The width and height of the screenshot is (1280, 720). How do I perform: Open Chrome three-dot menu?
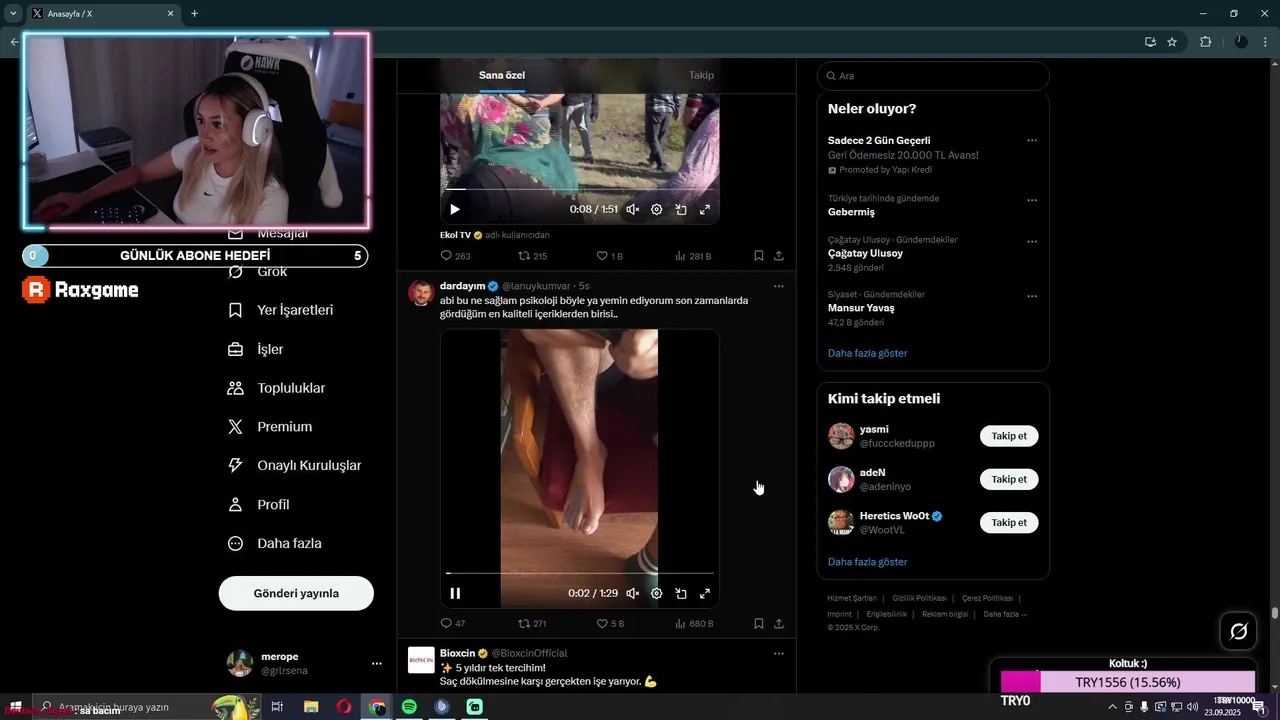(1267, 41)
